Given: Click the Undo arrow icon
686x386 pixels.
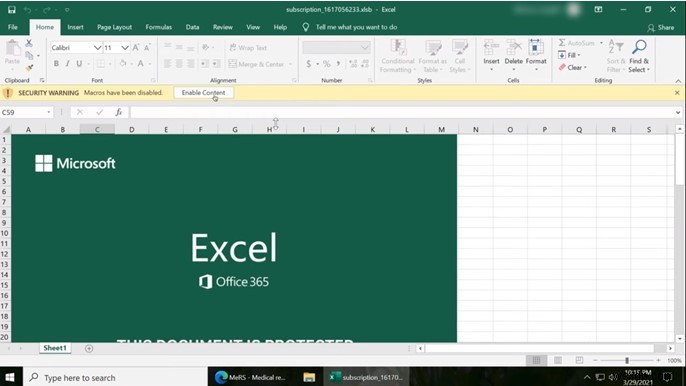Looking at the screenshot, I should [x=27, y=10].
